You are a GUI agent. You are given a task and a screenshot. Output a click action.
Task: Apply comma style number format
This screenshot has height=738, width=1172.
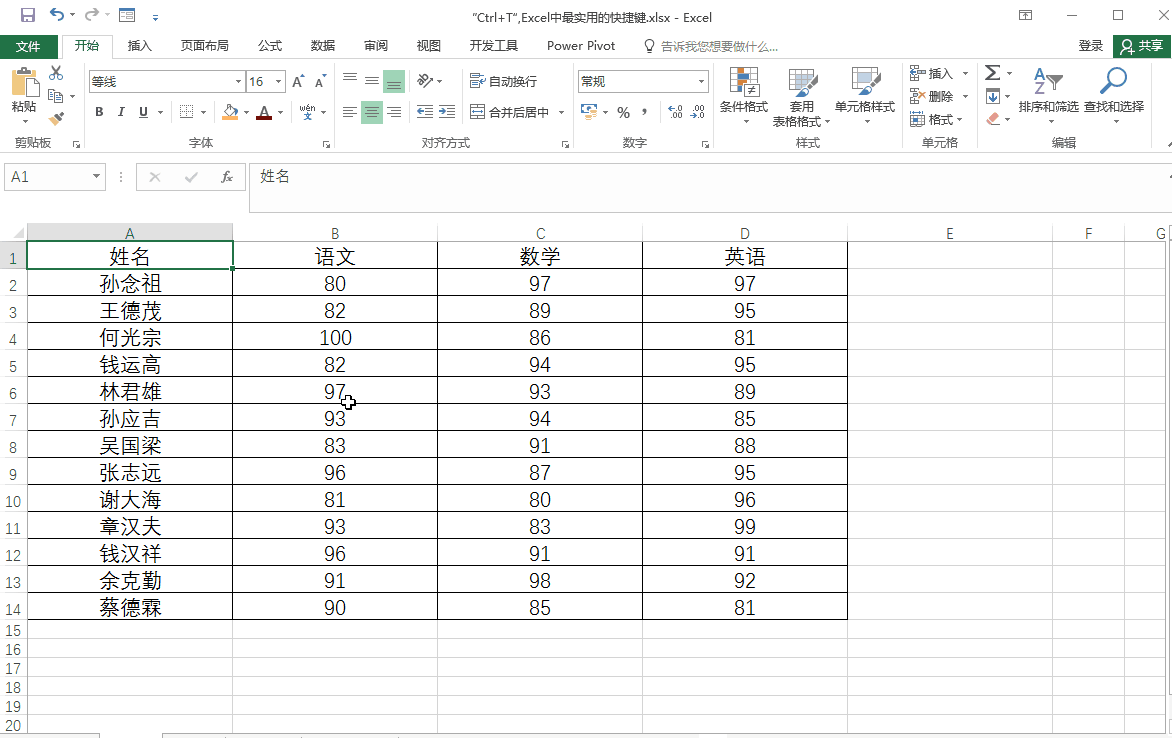[x=644, y=113]
